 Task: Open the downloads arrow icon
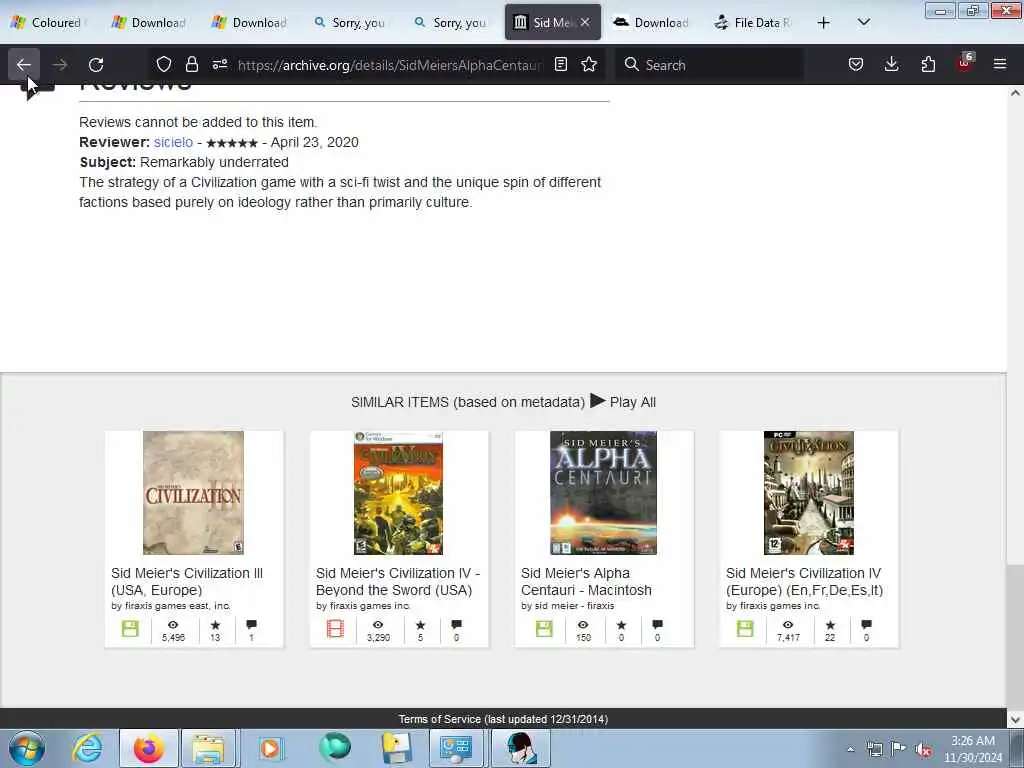[x=891, y=64]
